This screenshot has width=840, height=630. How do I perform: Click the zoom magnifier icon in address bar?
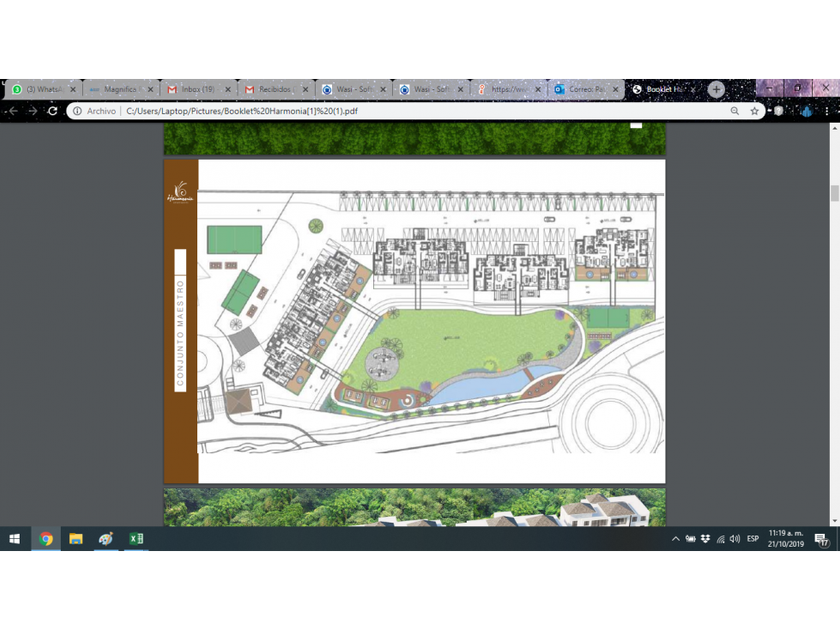click(x=735, y=111)
